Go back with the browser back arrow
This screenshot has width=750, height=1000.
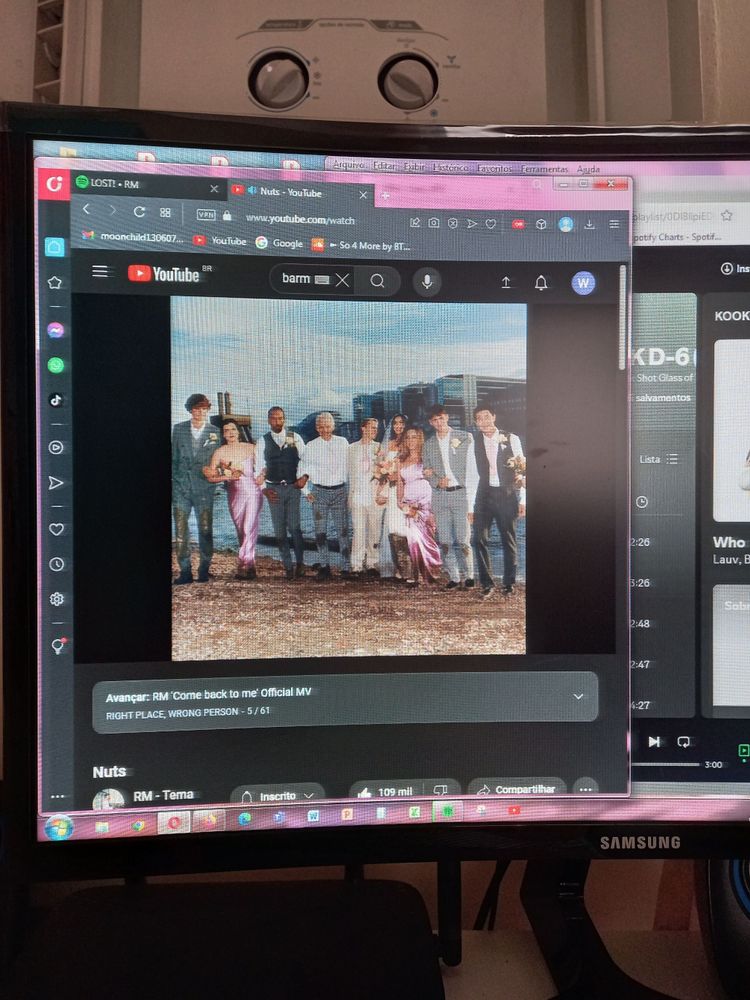87,209
